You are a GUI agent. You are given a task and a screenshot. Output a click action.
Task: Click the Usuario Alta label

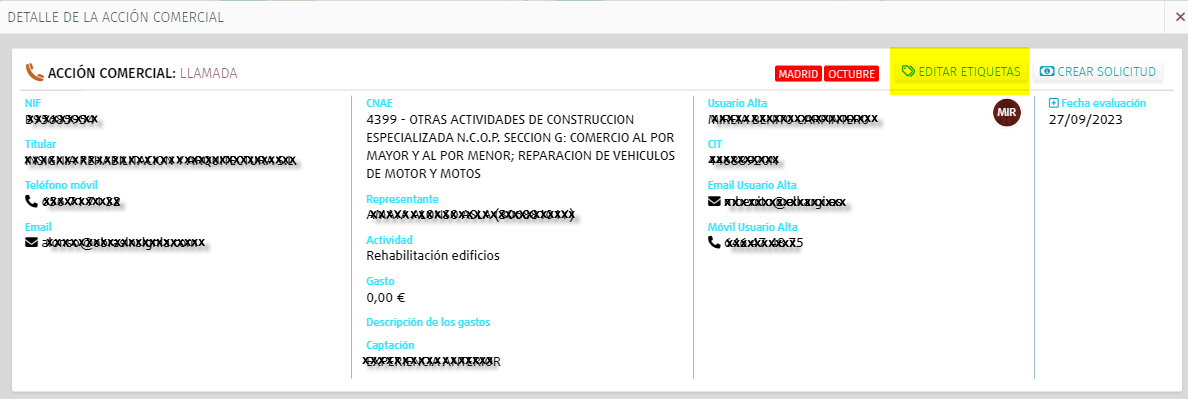(737, 103)
